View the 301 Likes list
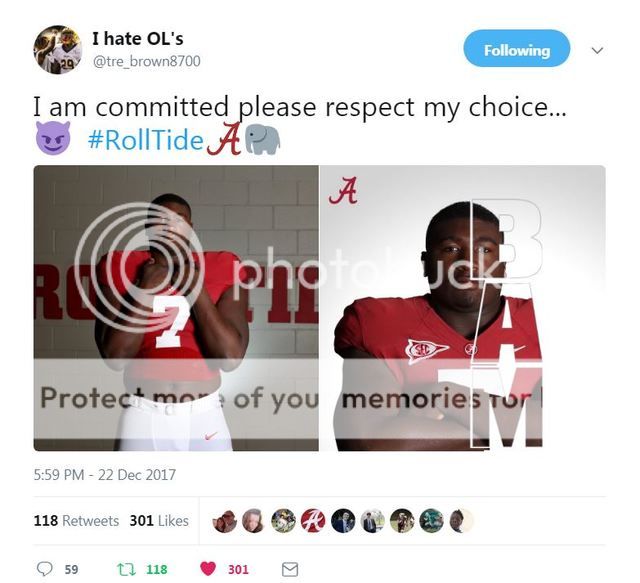Screen dimensions: 640x583 click(x=159, y=521)
